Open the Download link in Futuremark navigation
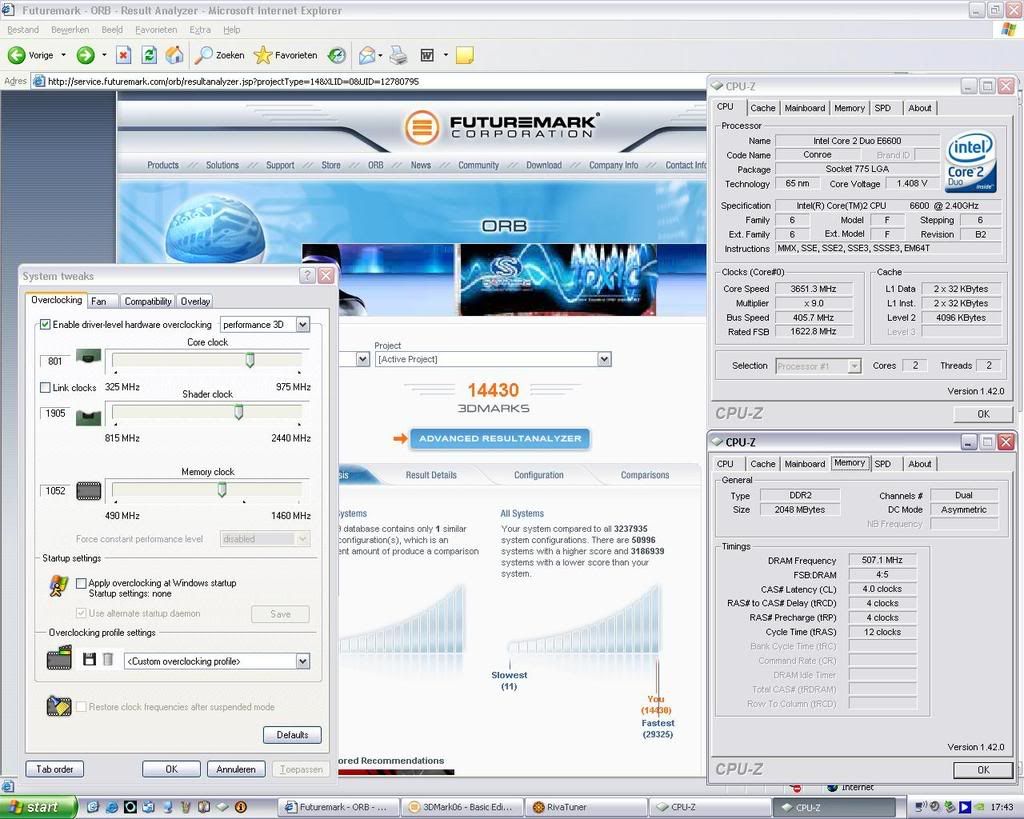Image resolution: width=1024 pixels, height=819 pixels. [544, 165]
